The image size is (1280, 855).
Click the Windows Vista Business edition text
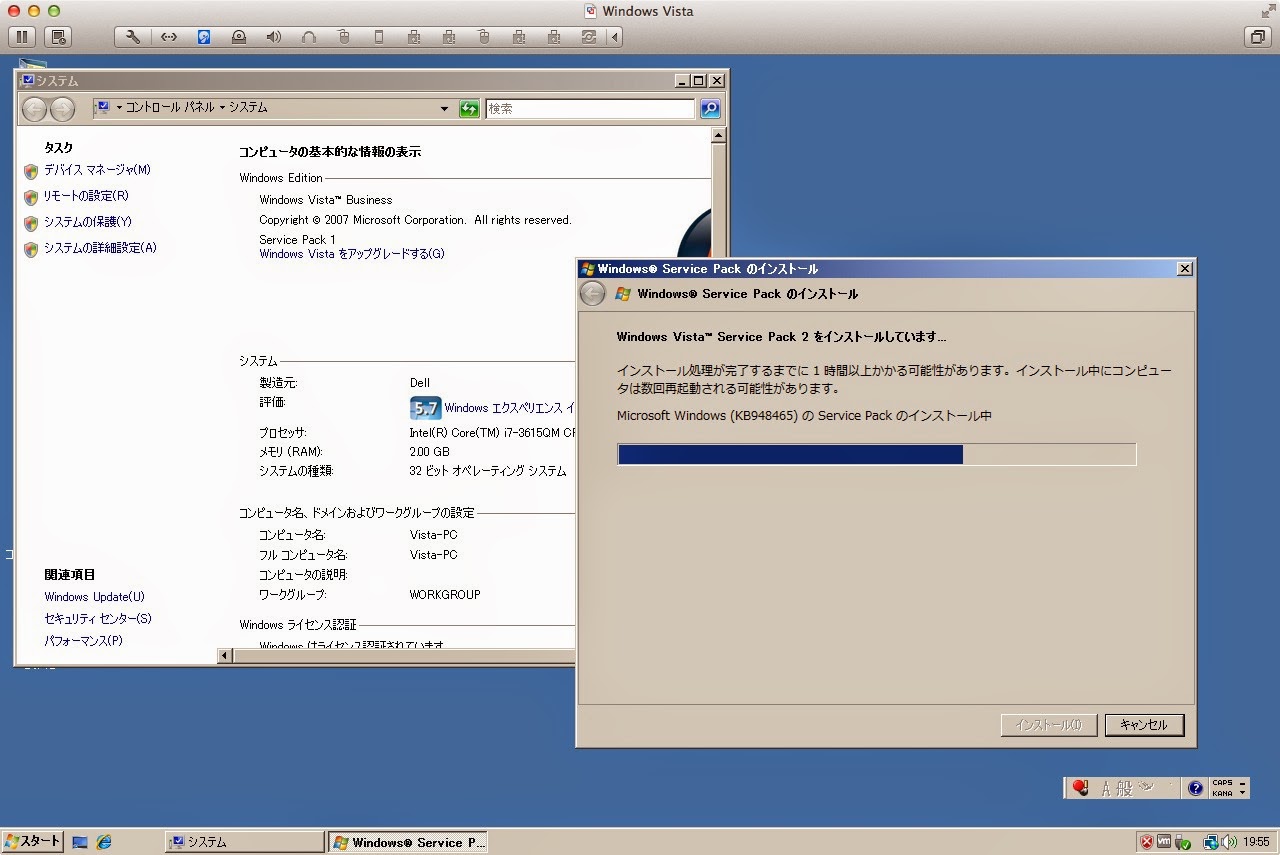coord(326,200)
